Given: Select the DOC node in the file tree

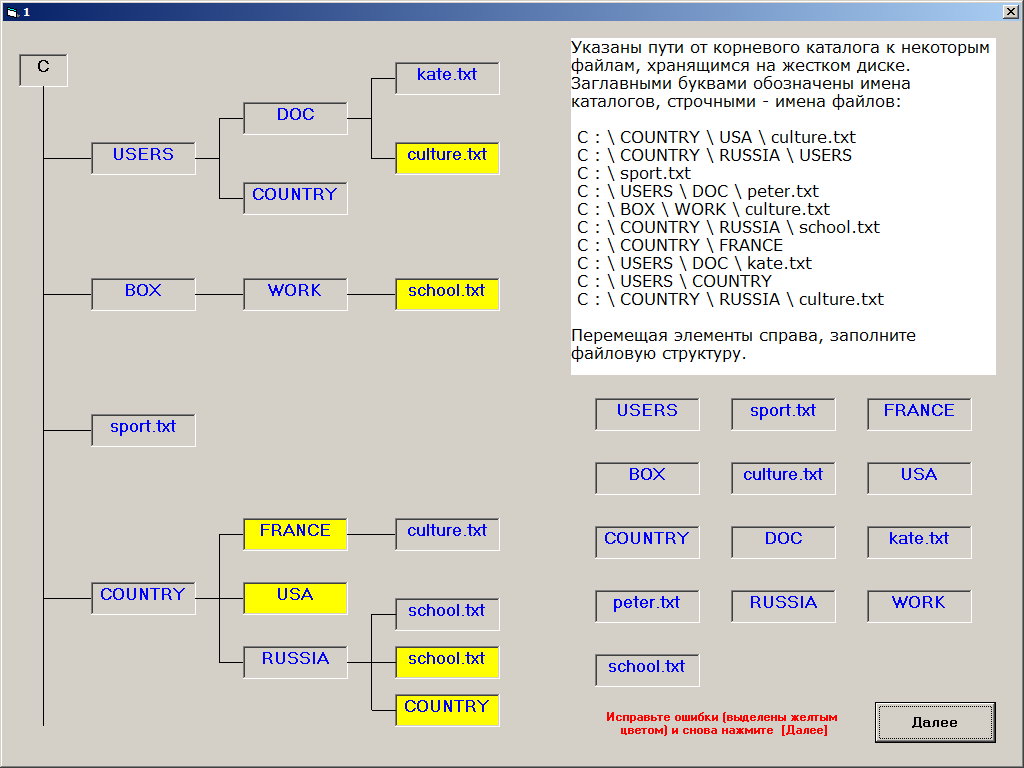Looking at the screenshot, I should pos(295,118).
